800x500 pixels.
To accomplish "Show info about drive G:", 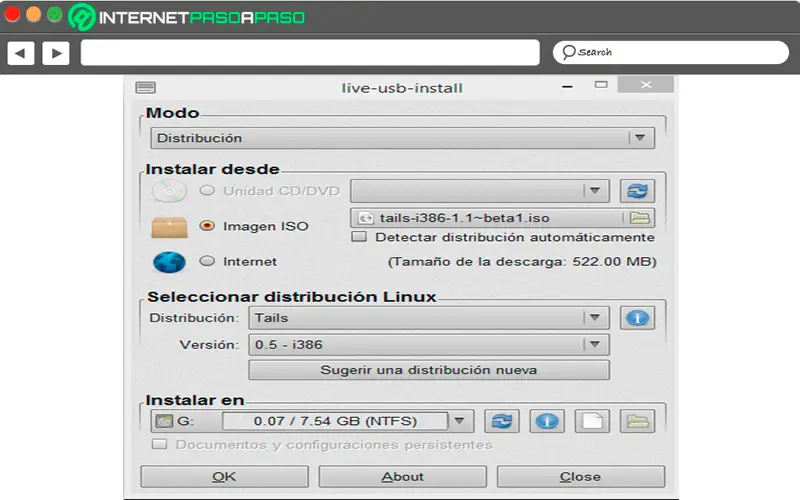I will (x=547, y=421).
